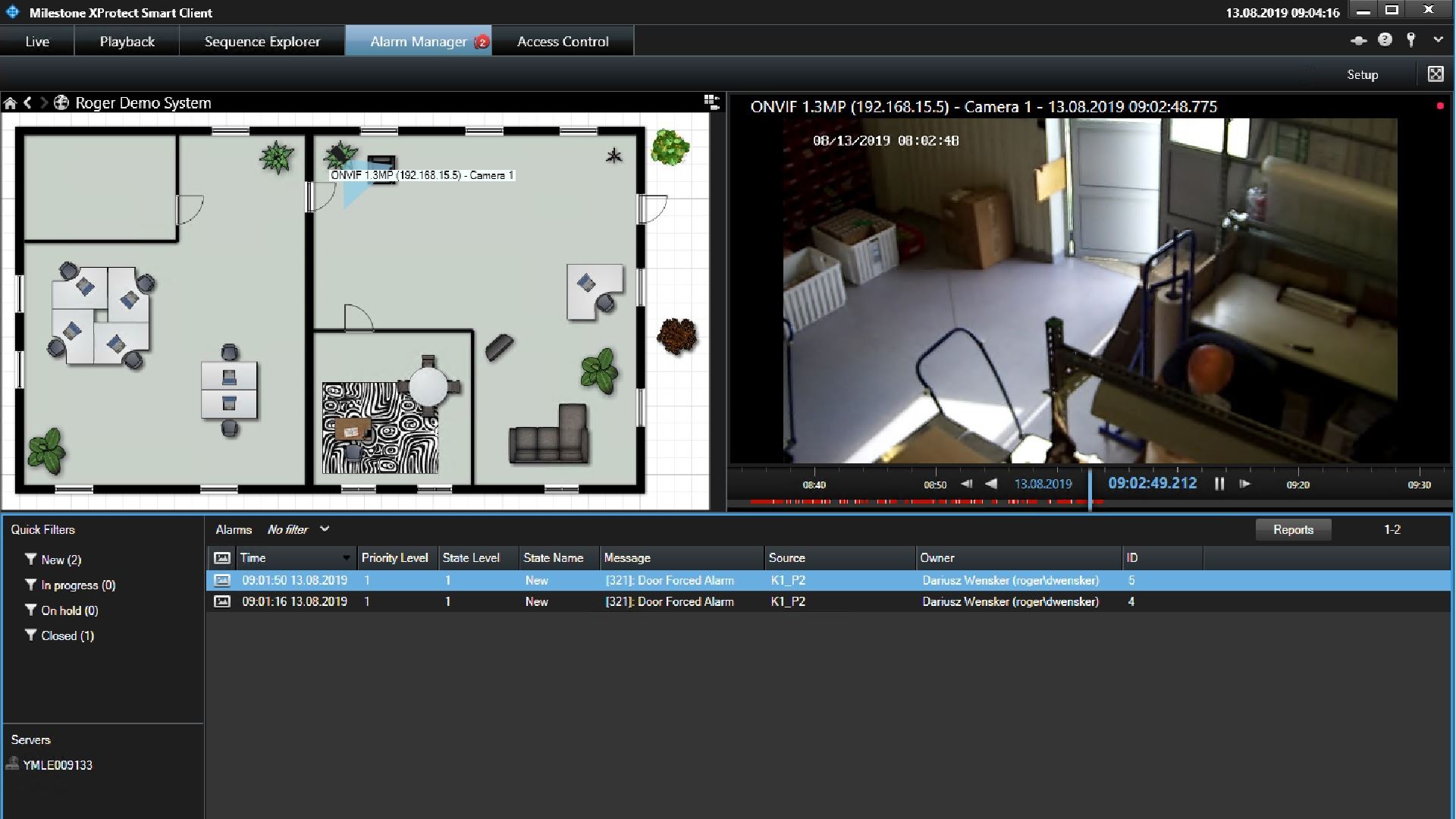Click the Reports button

(1293, 529)
